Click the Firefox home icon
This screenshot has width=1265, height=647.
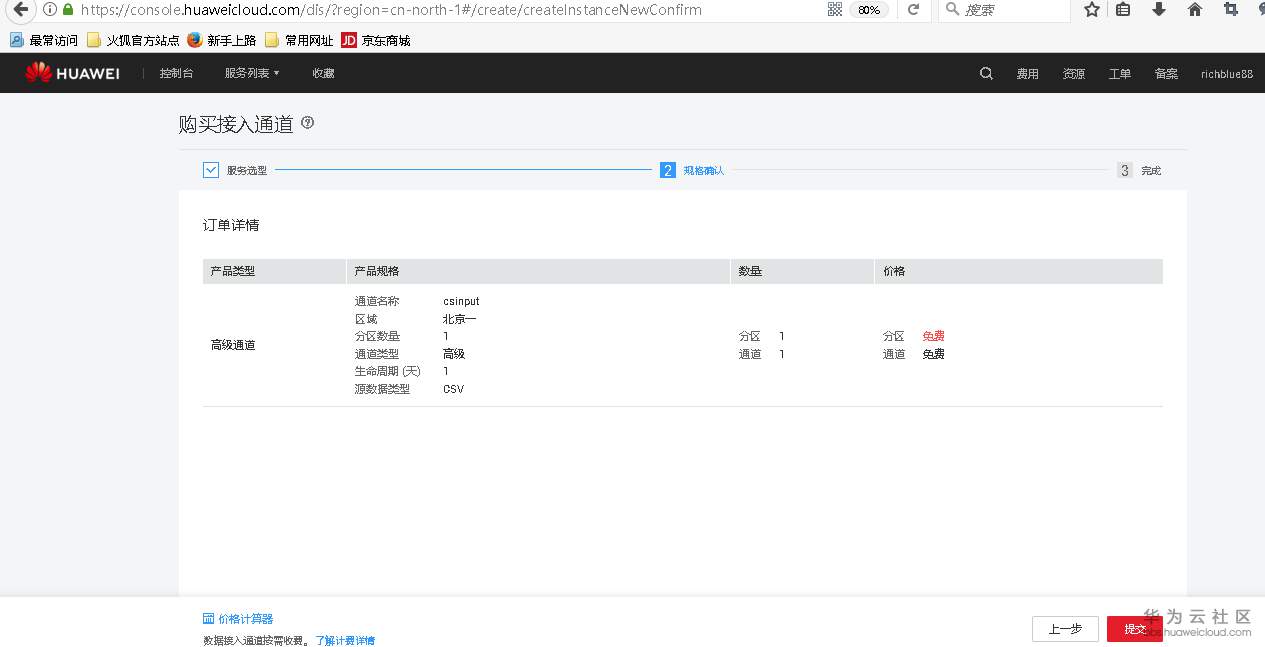click(x=1193, y=11)
